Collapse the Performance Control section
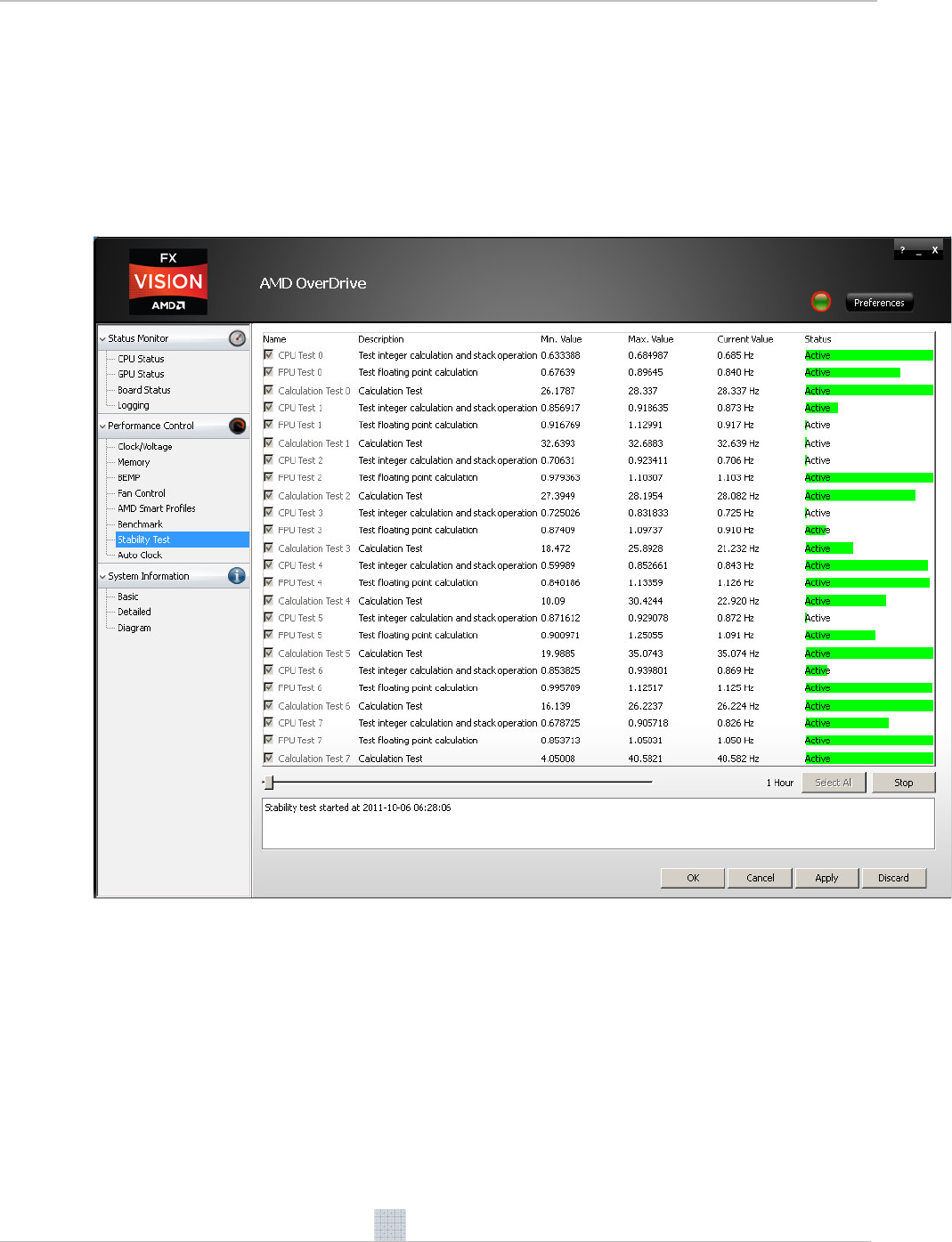The height and width of the screenshot is (1242, 952). pyautogui.click(x=102, y=426)
